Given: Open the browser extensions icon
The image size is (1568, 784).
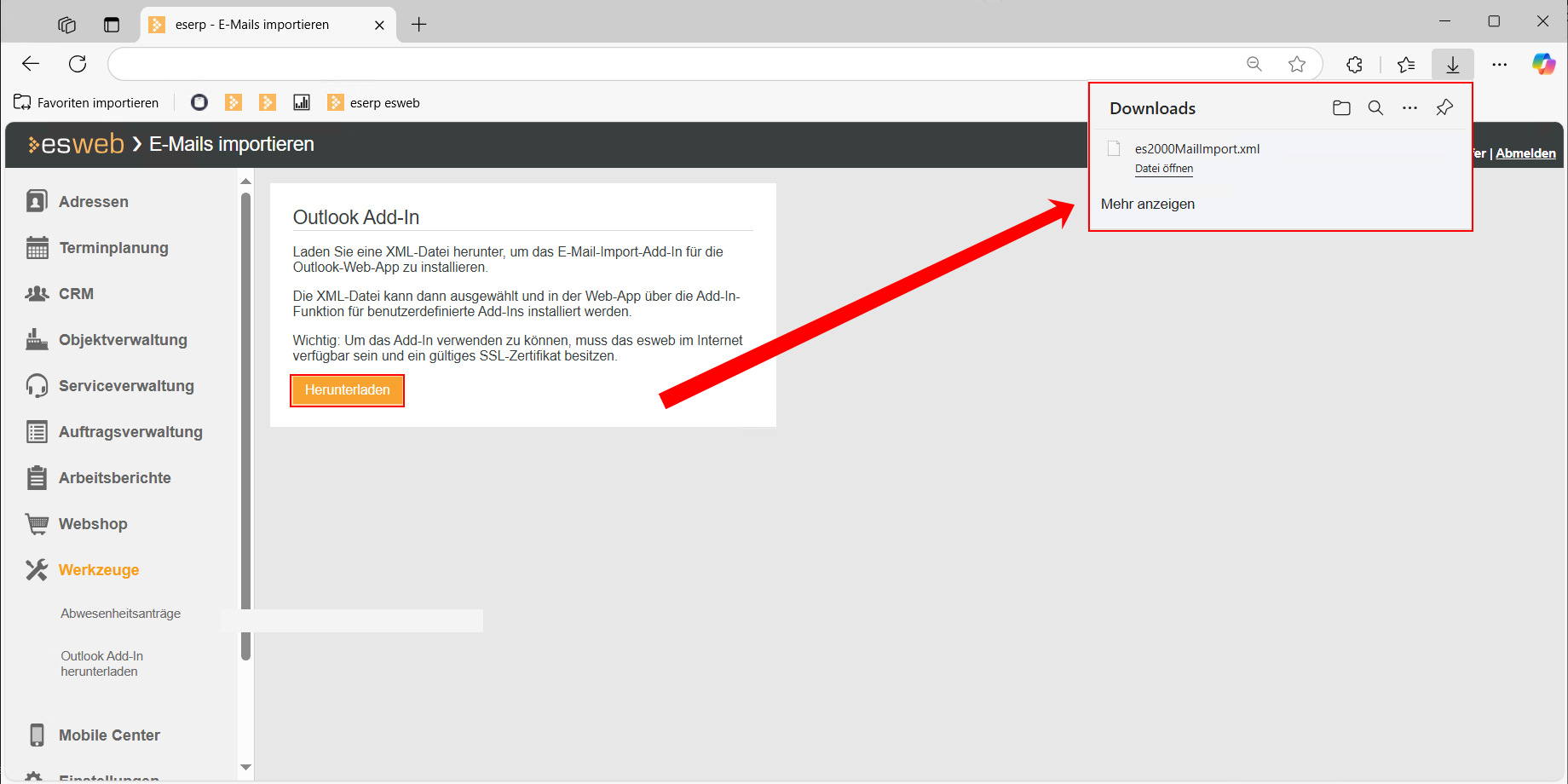Looking at the screenshot, I should [1354, 64].
